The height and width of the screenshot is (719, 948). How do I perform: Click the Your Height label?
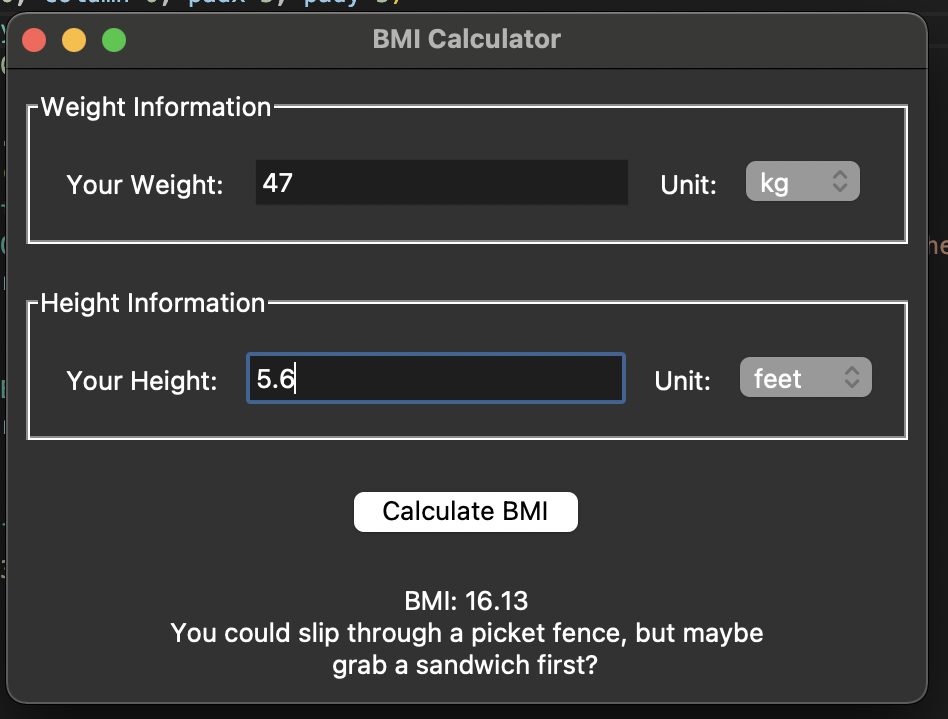tap(143, 381)
